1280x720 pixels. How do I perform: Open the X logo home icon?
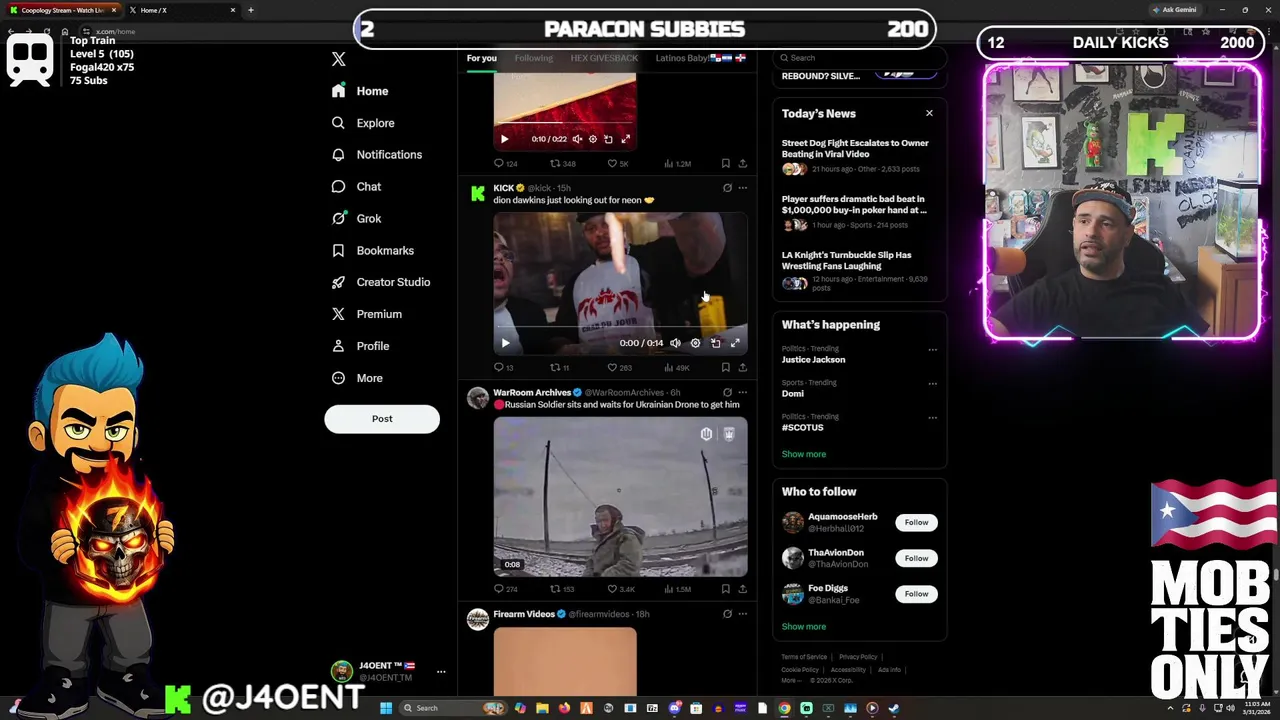pyautogui.click(x=338, y=59)
